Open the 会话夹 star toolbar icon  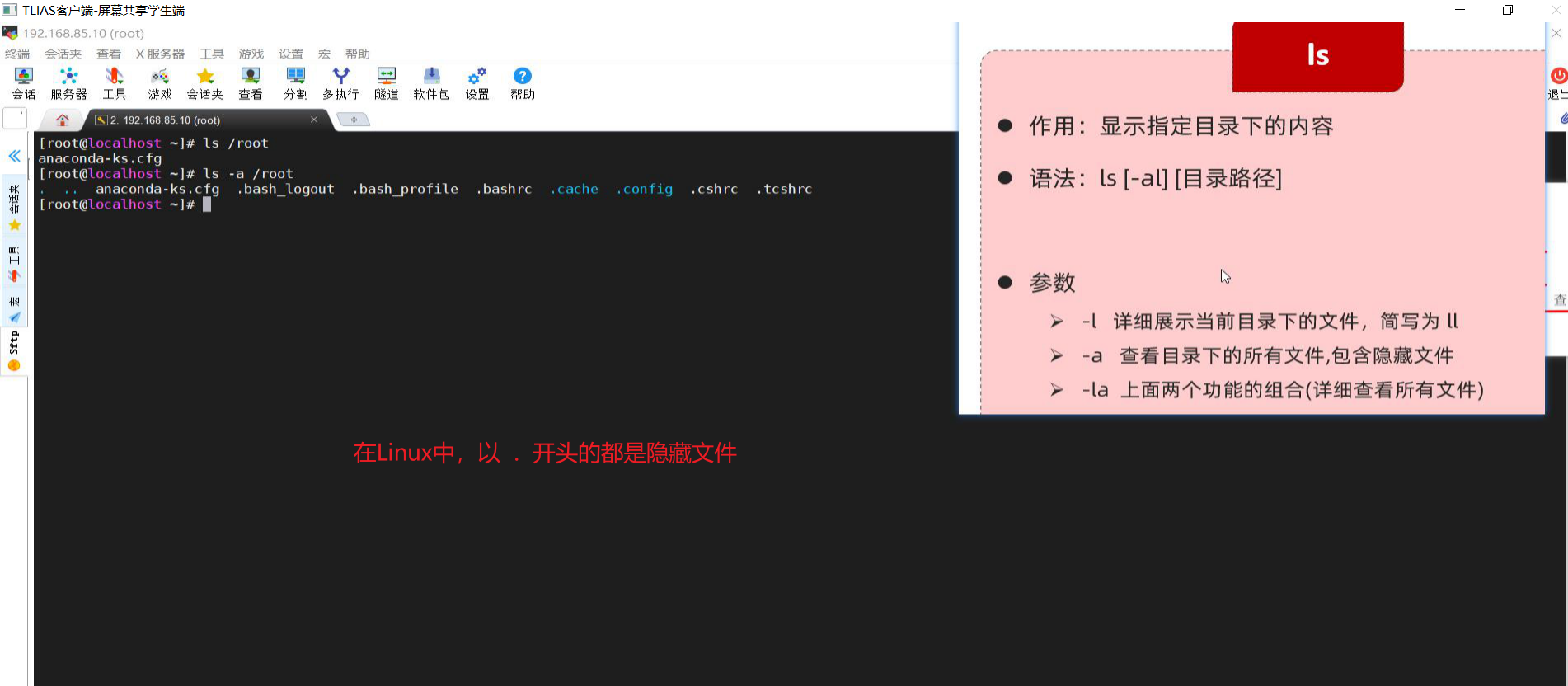[205, 84]
